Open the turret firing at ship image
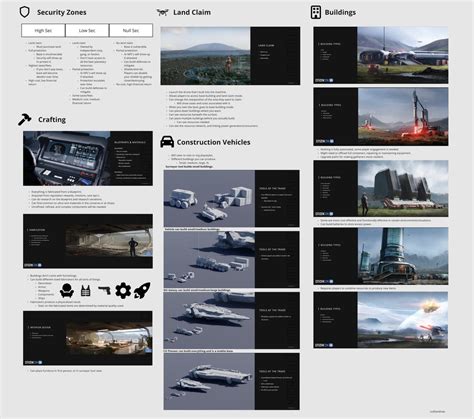This screenshot has width=474, height=419. click(x=403, y=320)
